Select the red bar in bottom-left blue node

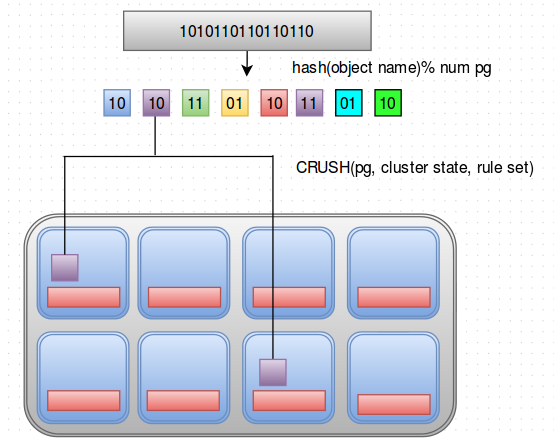(x=84, y=400)
